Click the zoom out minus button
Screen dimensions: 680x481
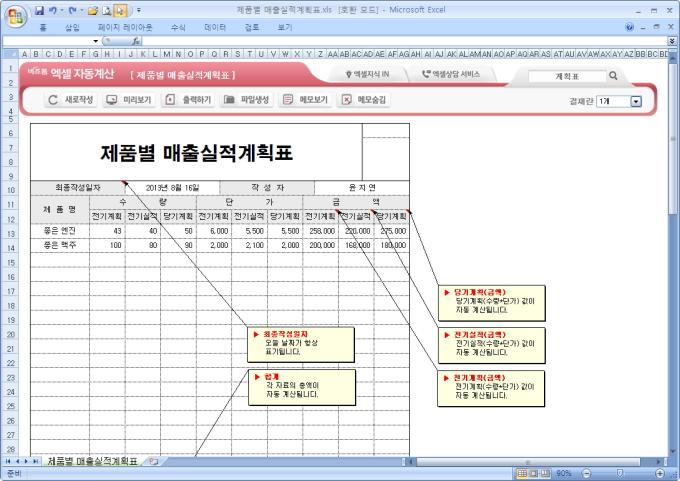coord(586,473)
